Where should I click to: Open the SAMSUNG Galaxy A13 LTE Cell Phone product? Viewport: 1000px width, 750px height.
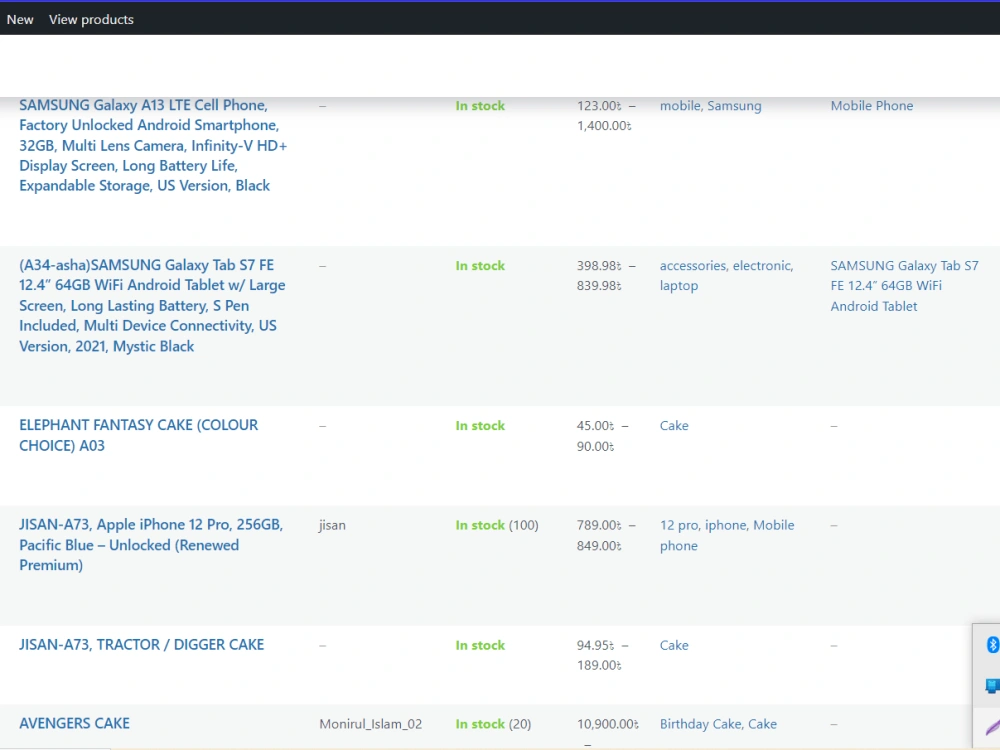(x=153, y=145)
